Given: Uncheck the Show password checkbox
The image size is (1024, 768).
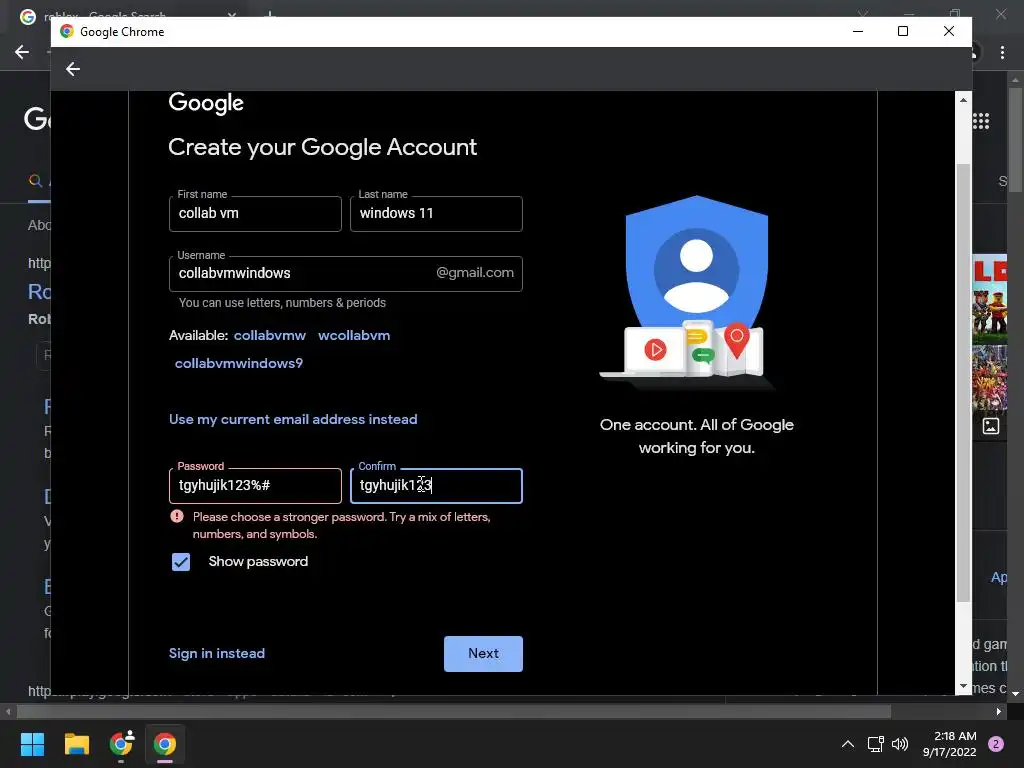Looking at the screenshot, I should pos(181,562).
